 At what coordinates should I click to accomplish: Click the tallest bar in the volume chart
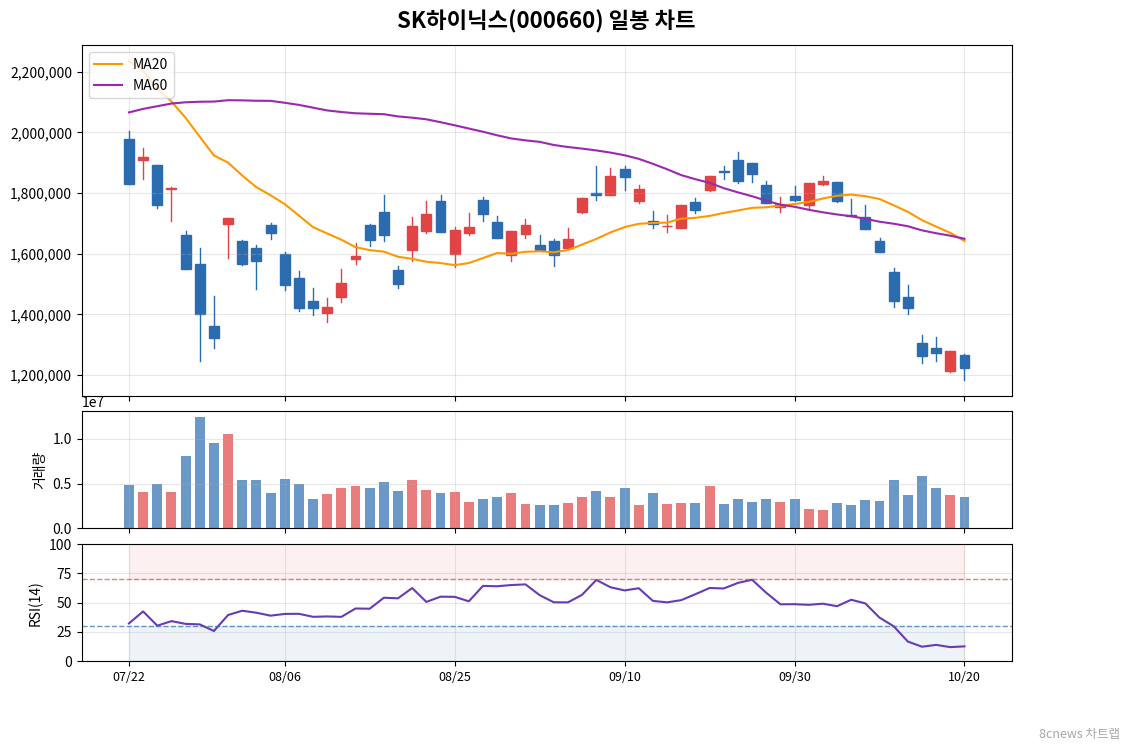click(199, 473)
